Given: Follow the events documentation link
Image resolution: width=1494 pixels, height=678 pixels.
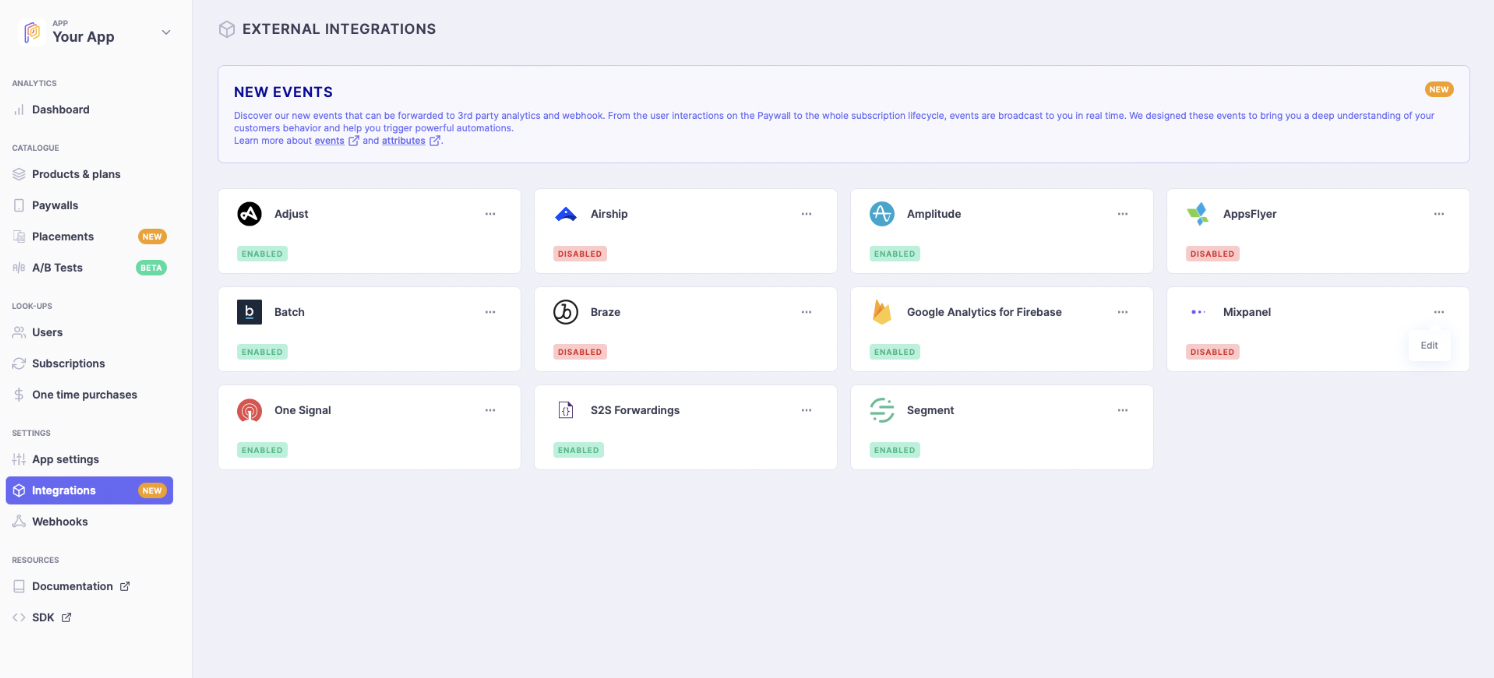Looking at the screenshot, I should coord(330,141).
